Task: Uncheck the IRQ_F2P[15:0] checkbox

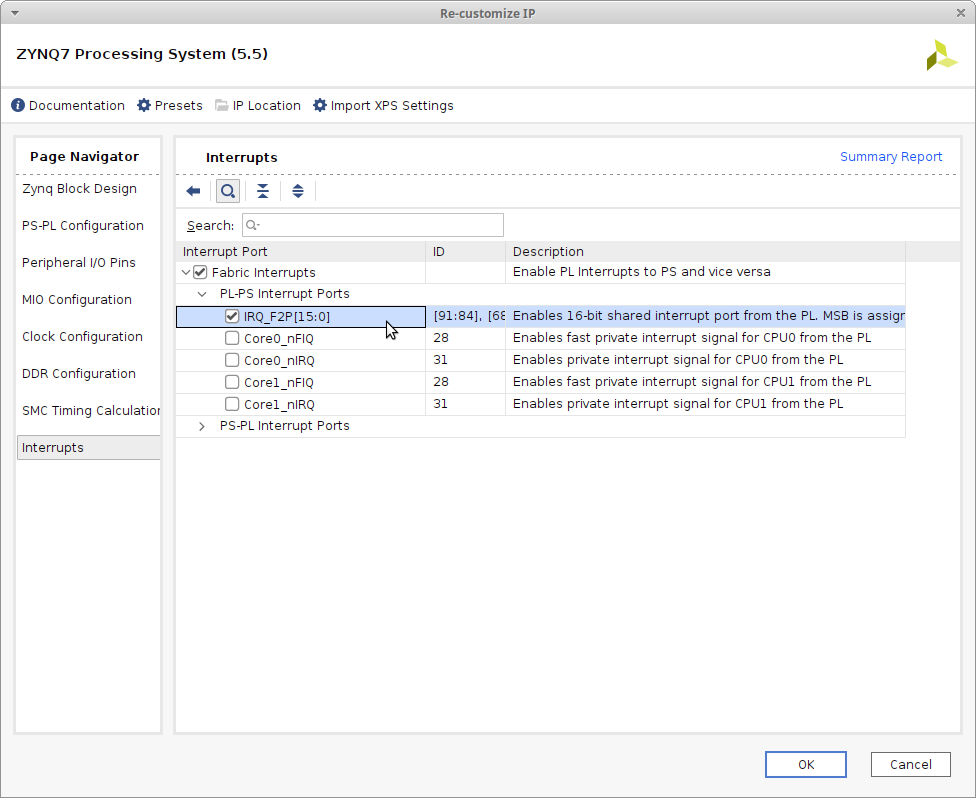Action: pyautogui.click(x=232, y=316)
